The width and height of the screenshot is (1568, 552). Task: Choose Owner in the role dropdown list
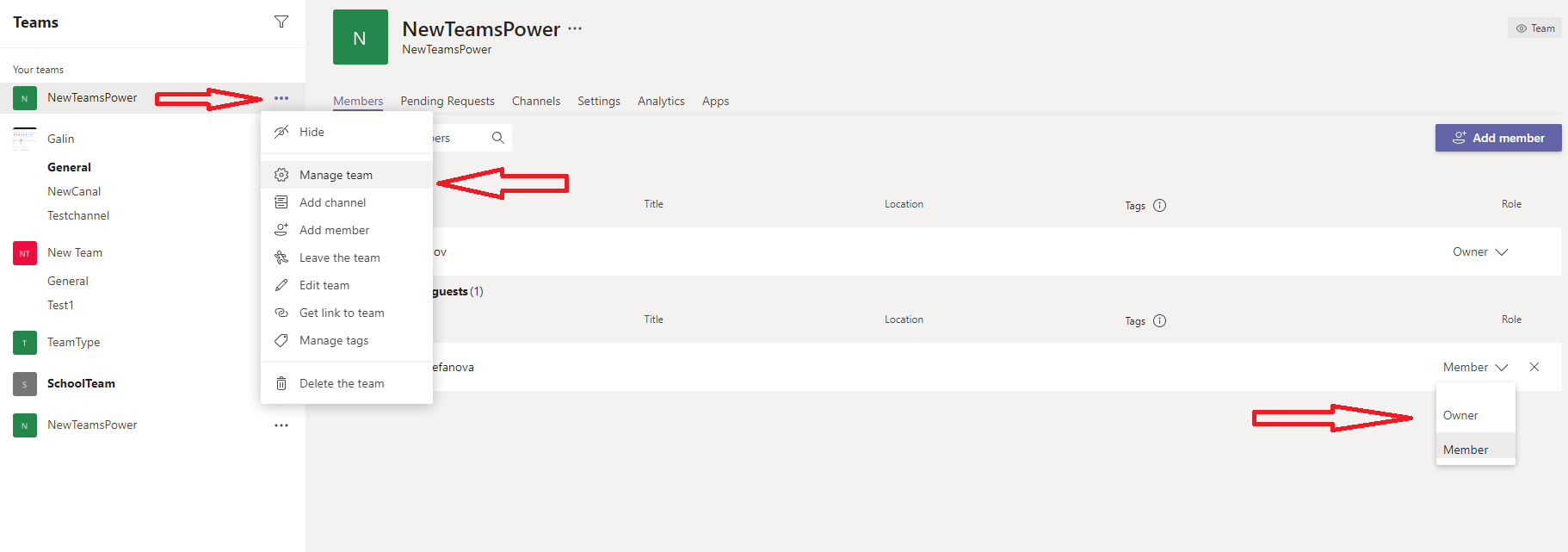pyautogui.click(x=1476, y=415)
